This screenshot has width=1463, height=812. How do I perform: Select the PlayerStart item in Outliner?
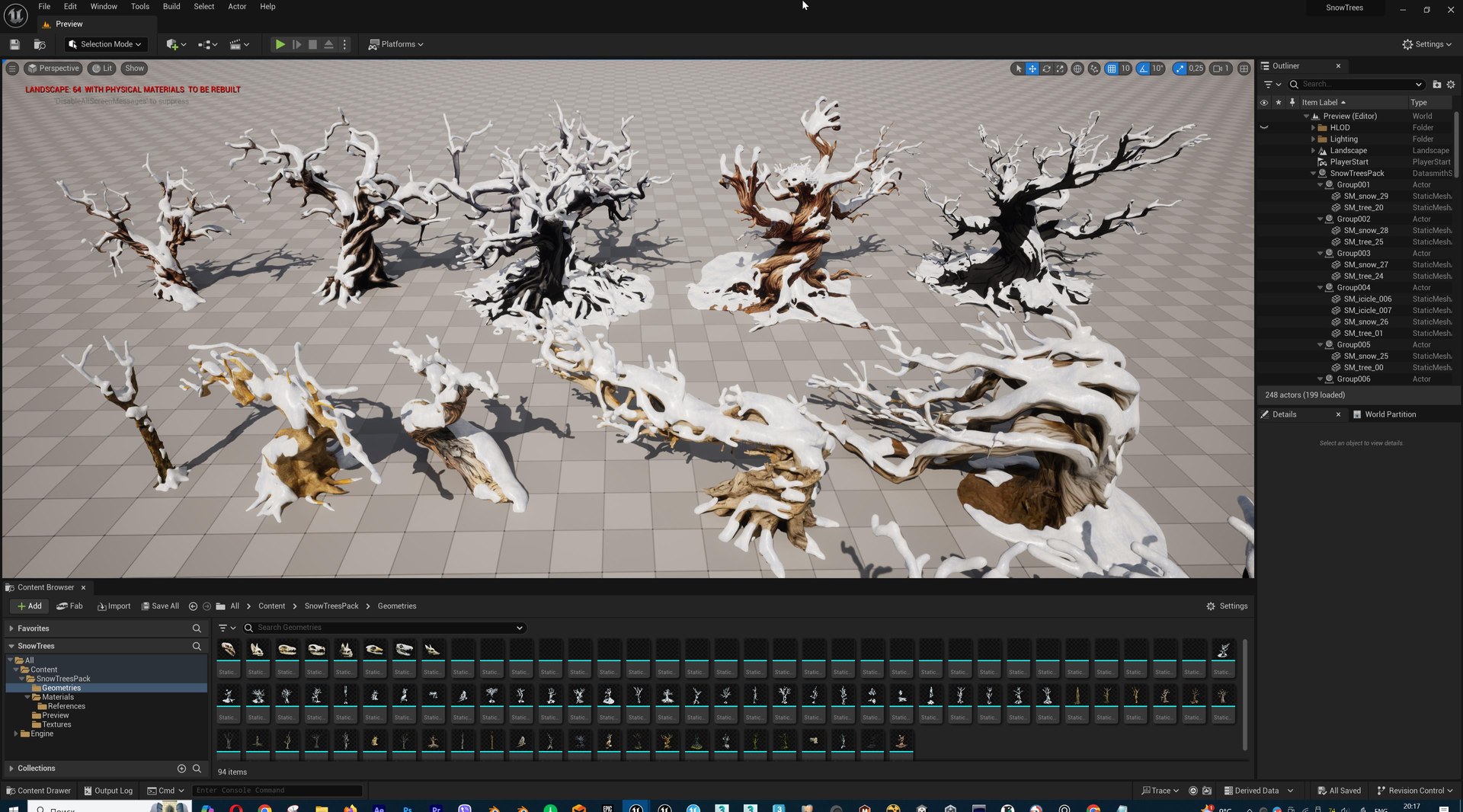1349,162
